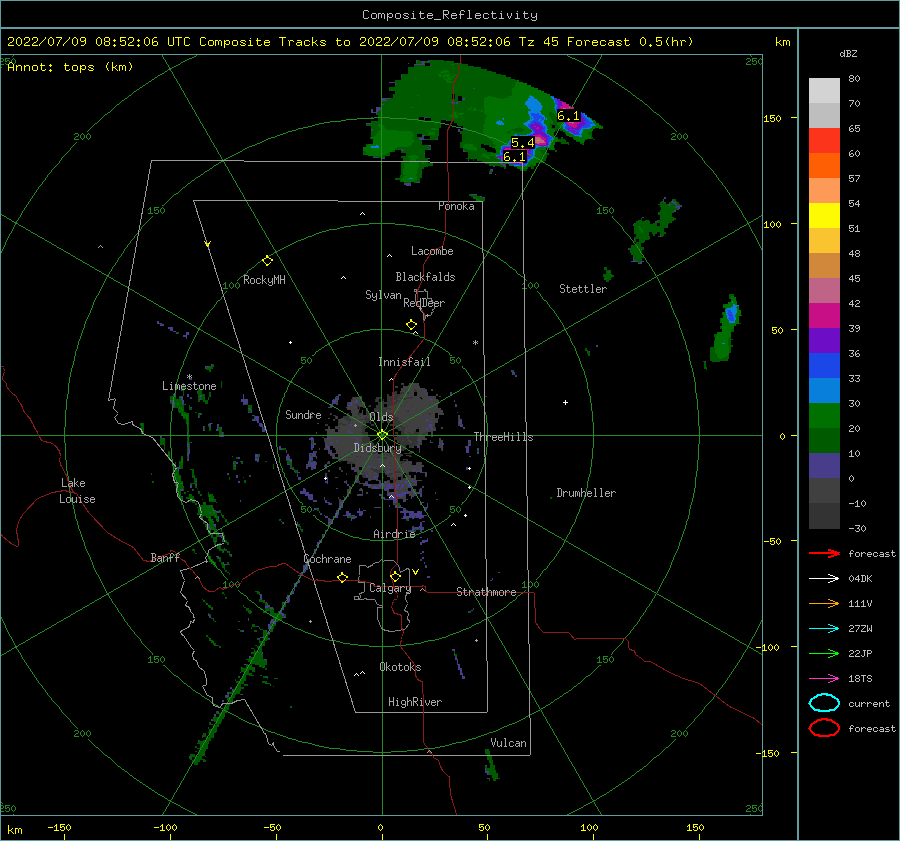
Task: Click the Calgary city label
Action: pyautogui.click(x=390, y=588)
